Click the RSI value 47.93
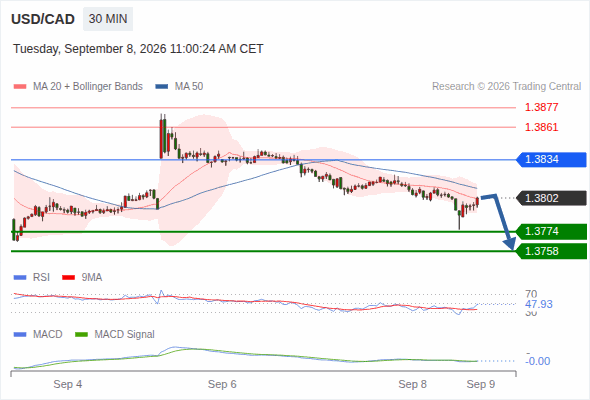Image resolution: width=590 pixels, height=400 pixels. tap(539, 304)
